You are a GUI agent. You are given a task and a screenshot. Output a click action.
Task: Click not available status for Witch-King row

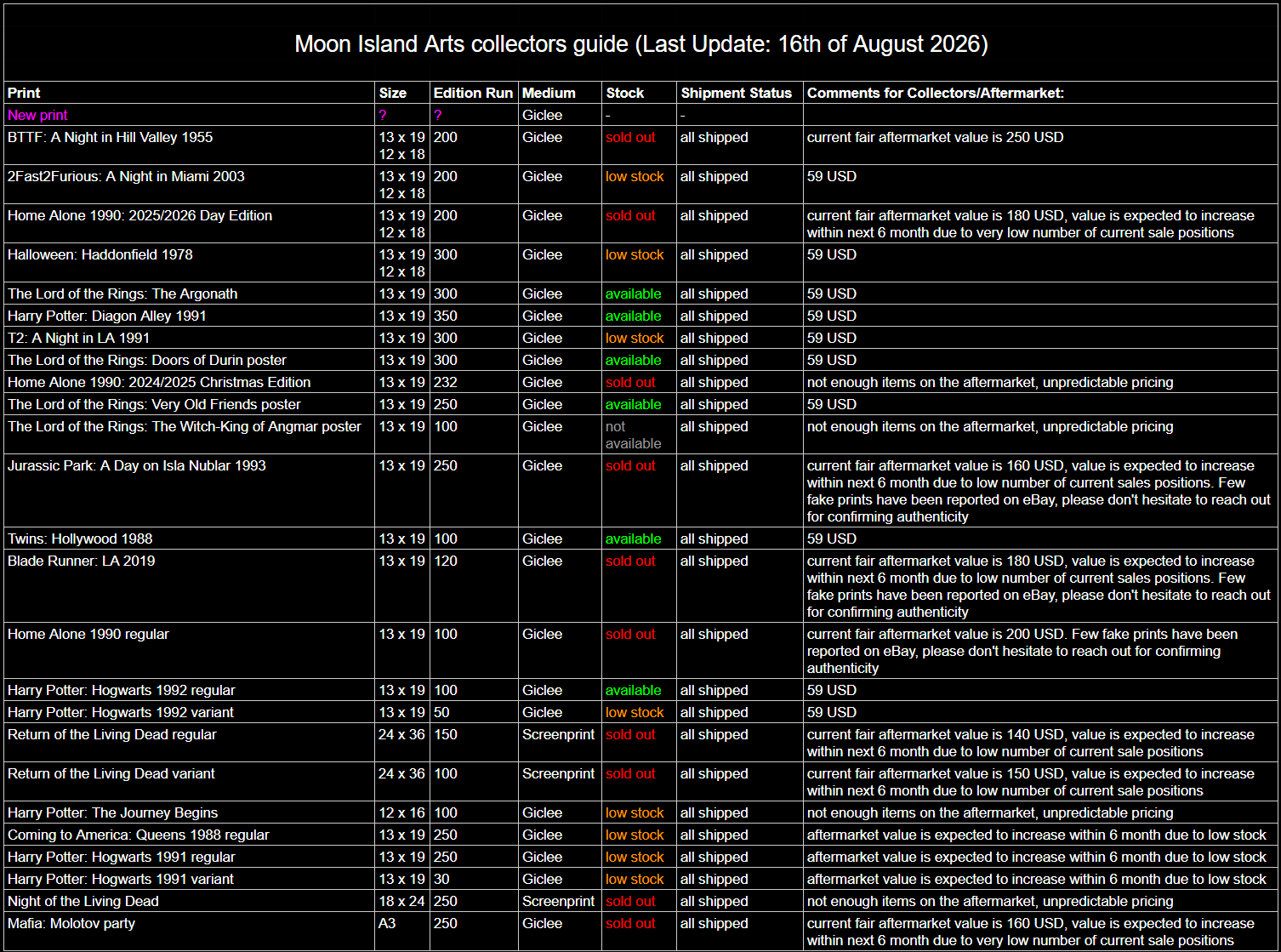pos(633,435)
